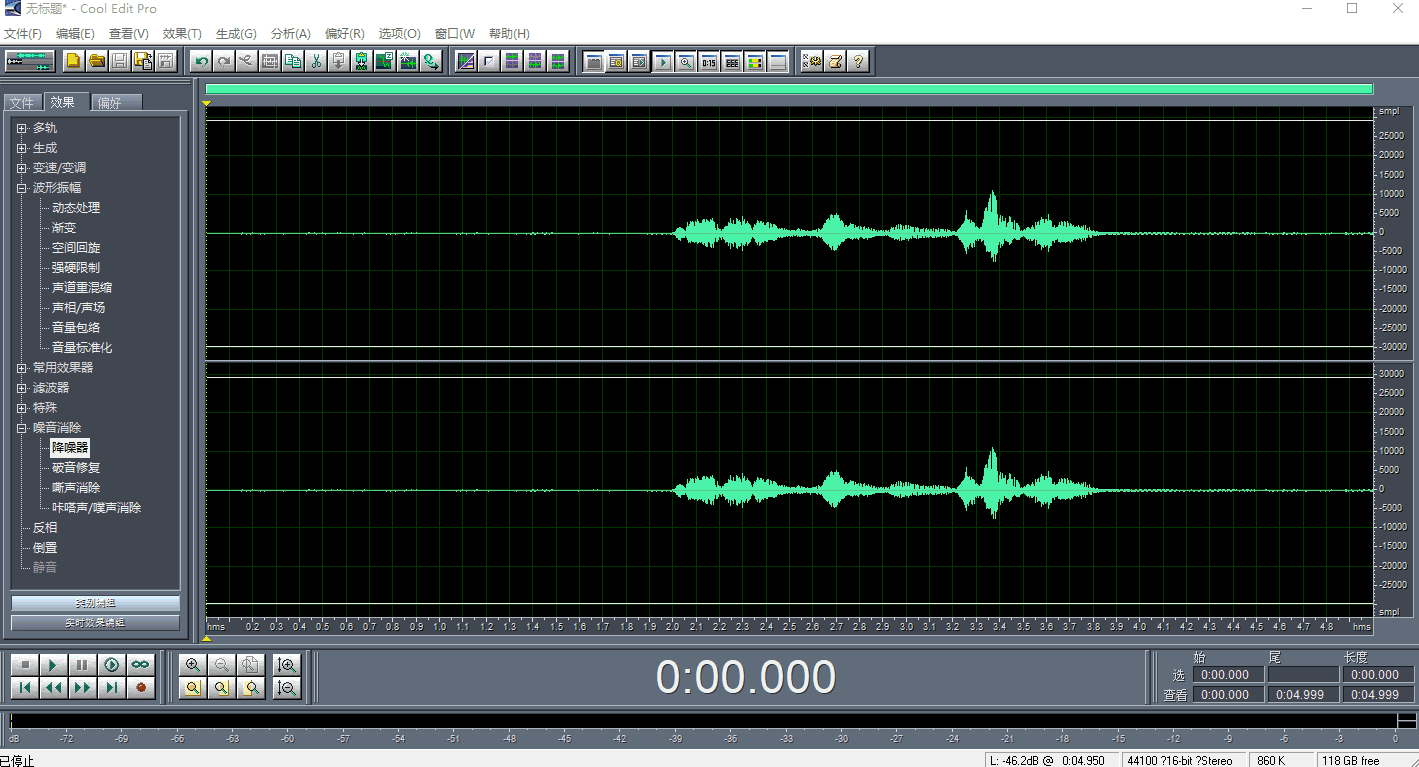Screen dimensions: 1419x767
Task: Start playback with the play button
Action: (x=54, y=664)
